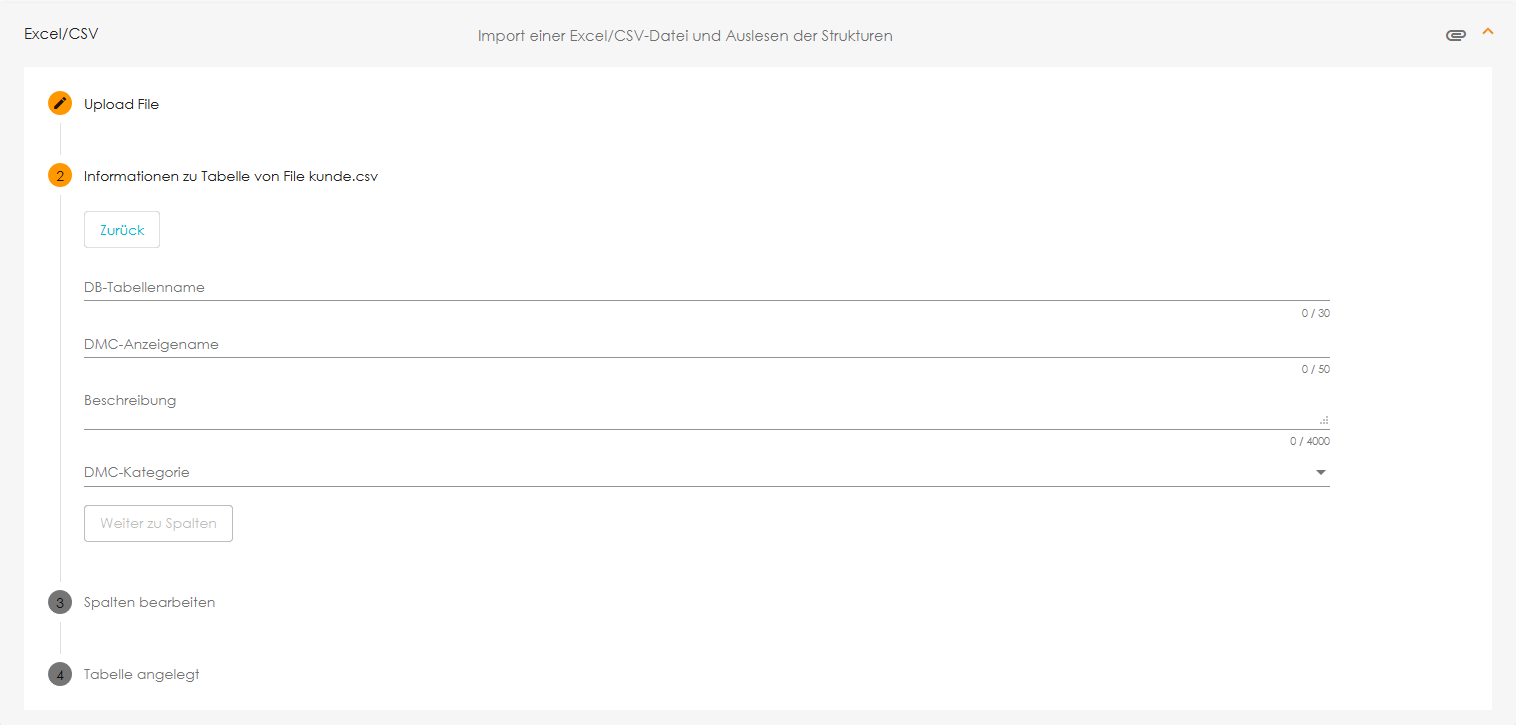This screenshot has width=1516, height=725.
Task: Click the step 3 circle icon
Action: (60, 603)
